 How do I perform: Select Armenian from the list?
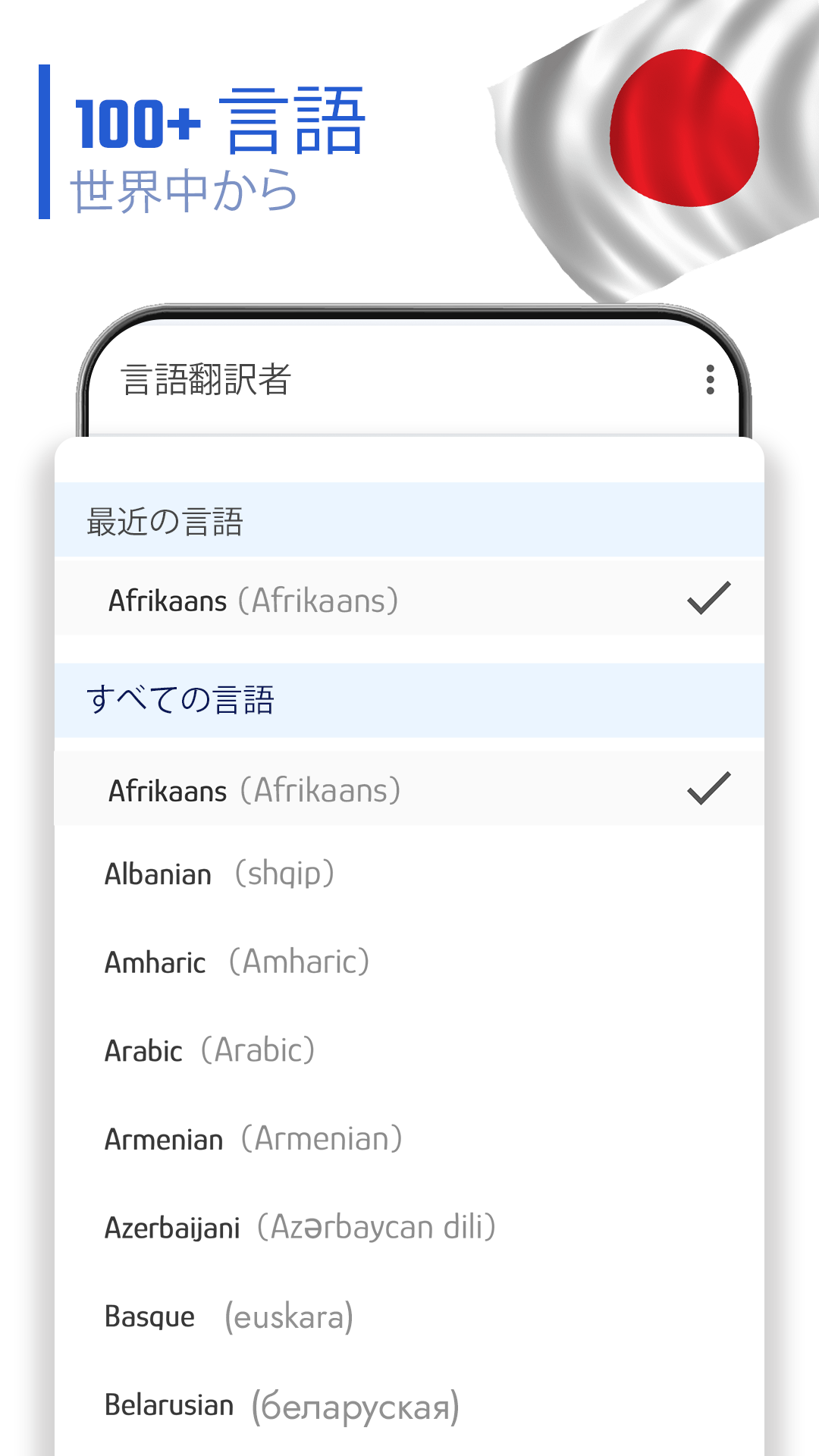click(409, 1139)
